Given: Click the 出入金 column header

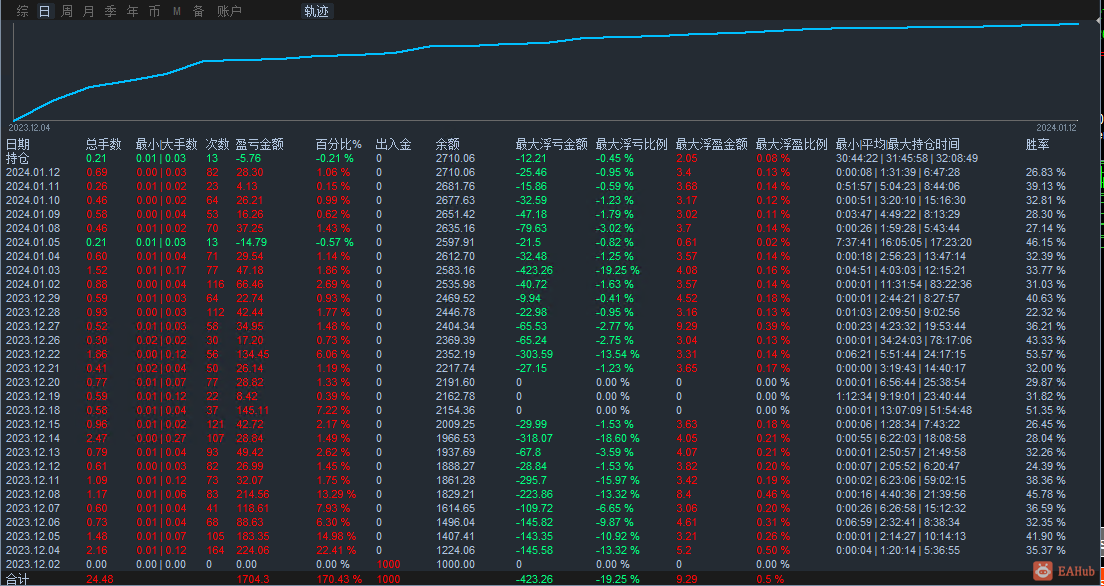Looking at the screenshot, I should click(394, 144).
